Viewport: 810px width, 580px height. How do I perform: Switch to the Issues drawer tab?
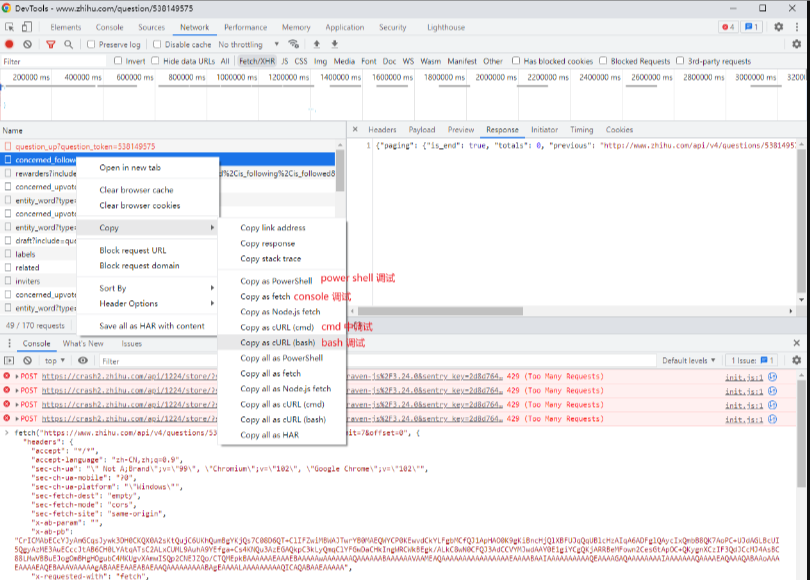click(x=132, y=343)
